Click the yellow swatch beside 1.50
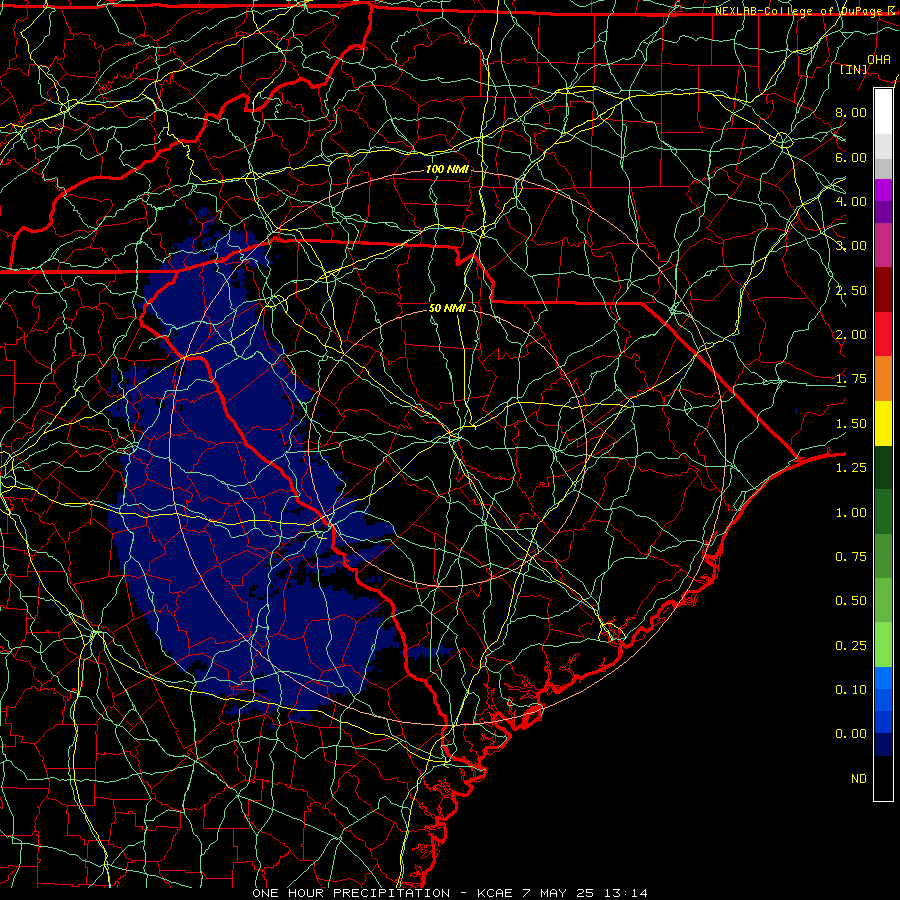 coord(883,423)
